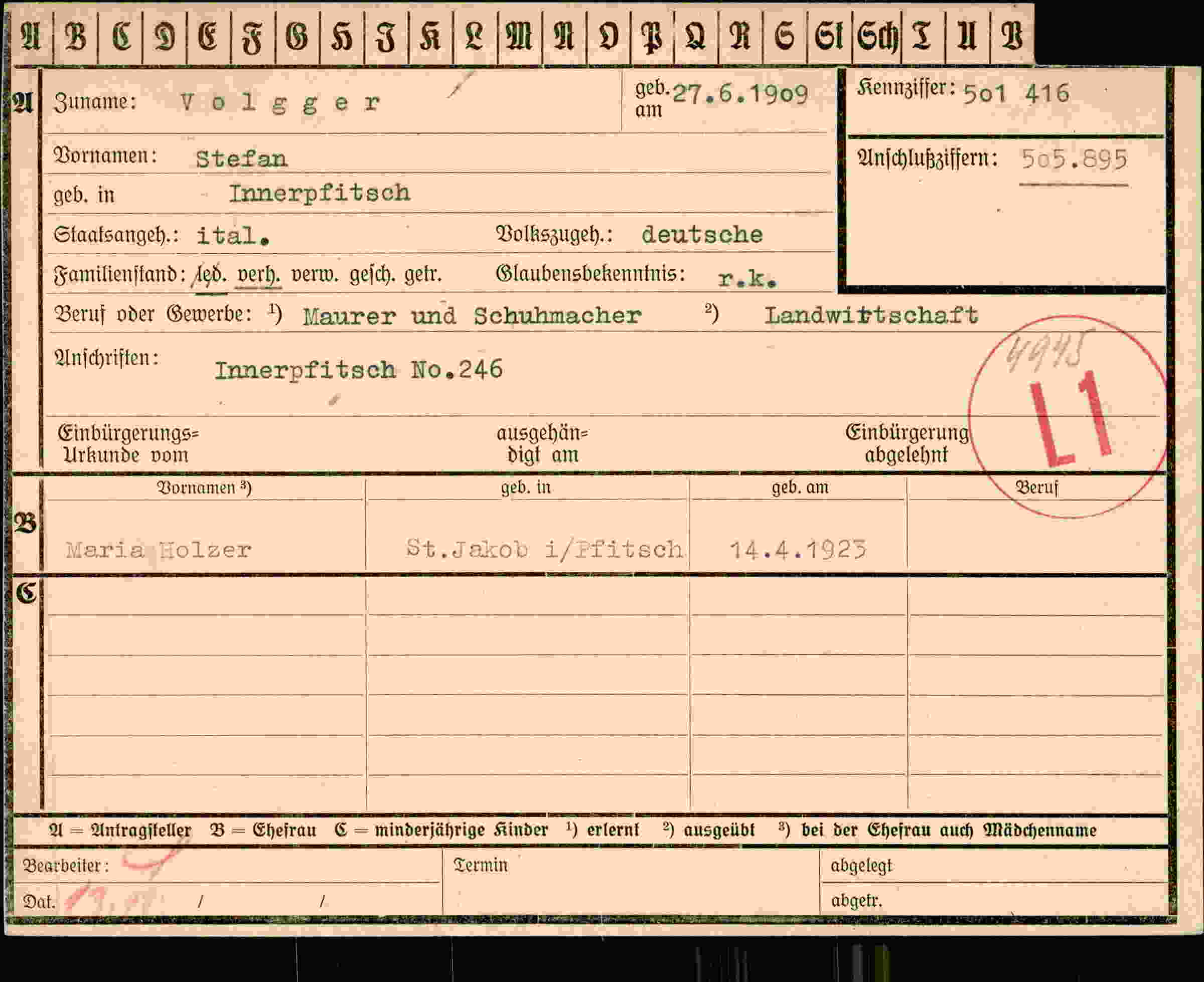Click the citizenship value ital.
This screenshot has height=982, width=1204.
[x=233, y=235]
